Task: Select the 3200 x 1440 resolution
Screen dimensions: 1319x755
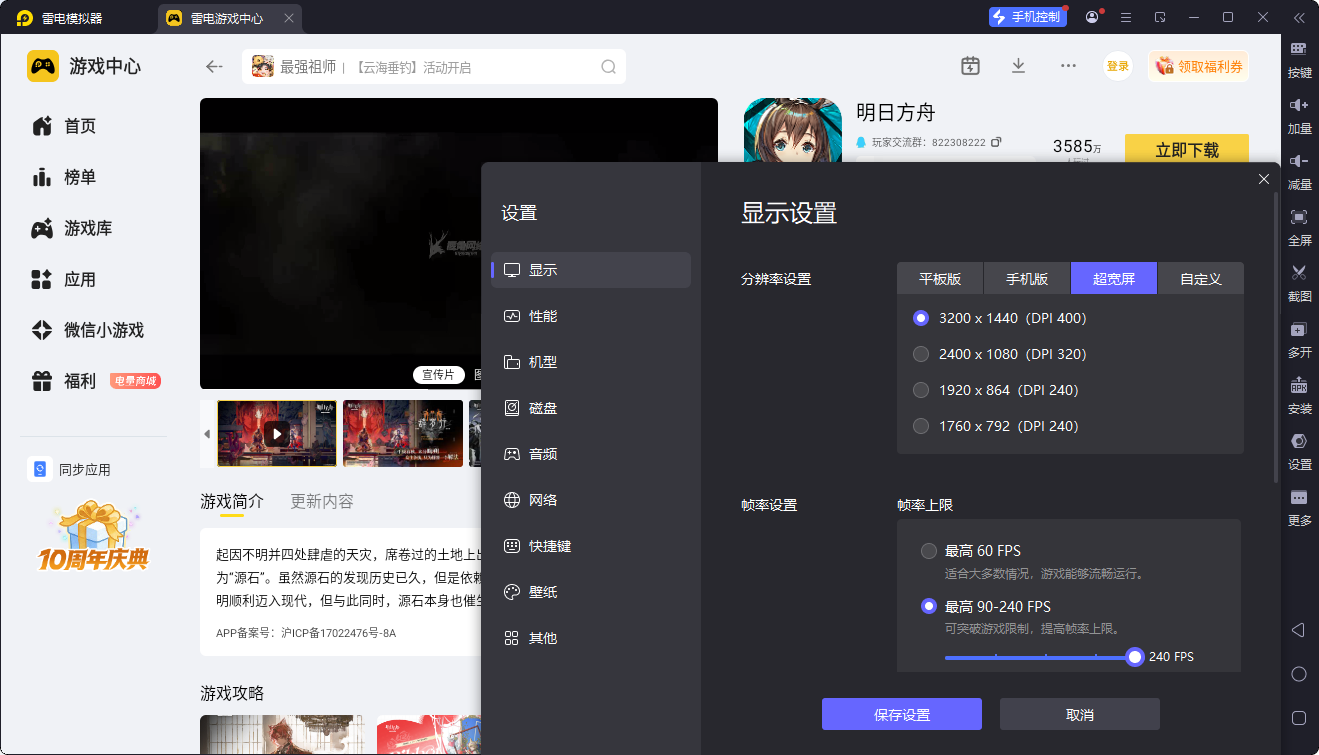Action: click(921, 318)
